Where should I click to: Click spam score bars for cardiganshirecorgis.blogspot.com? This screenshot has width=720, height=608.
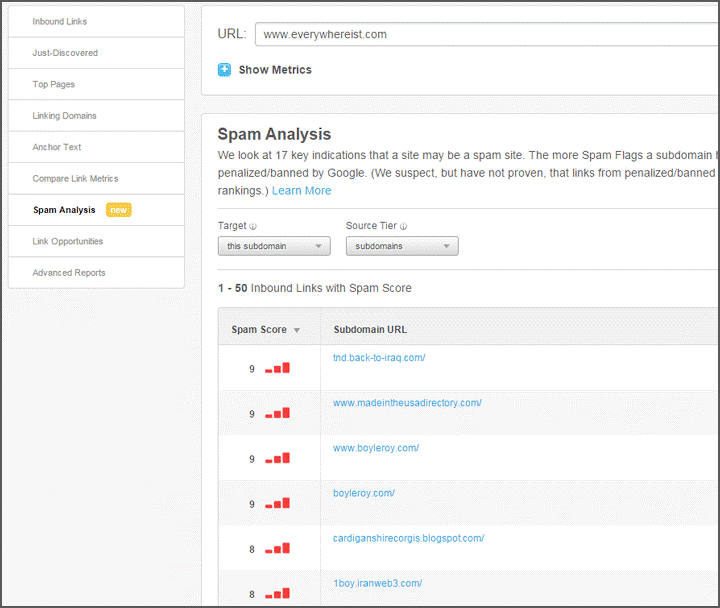click(x=277, y=548)
